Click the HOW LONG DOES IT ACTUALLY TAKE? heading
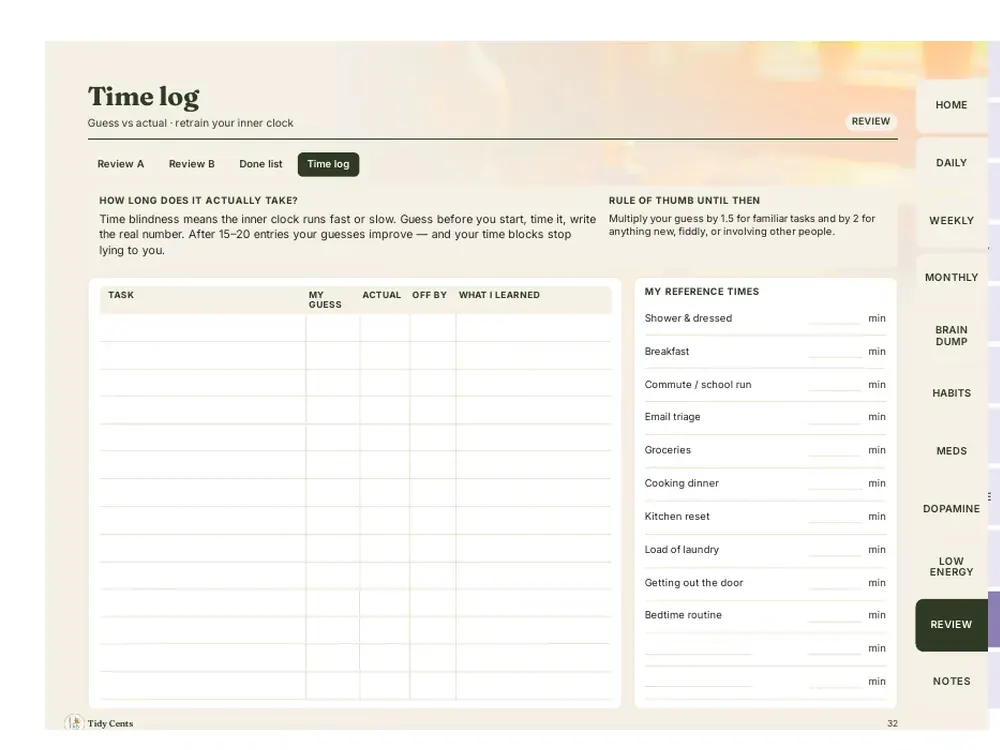The height and width of the screenshot is (750, 1000). click(198, 200)
